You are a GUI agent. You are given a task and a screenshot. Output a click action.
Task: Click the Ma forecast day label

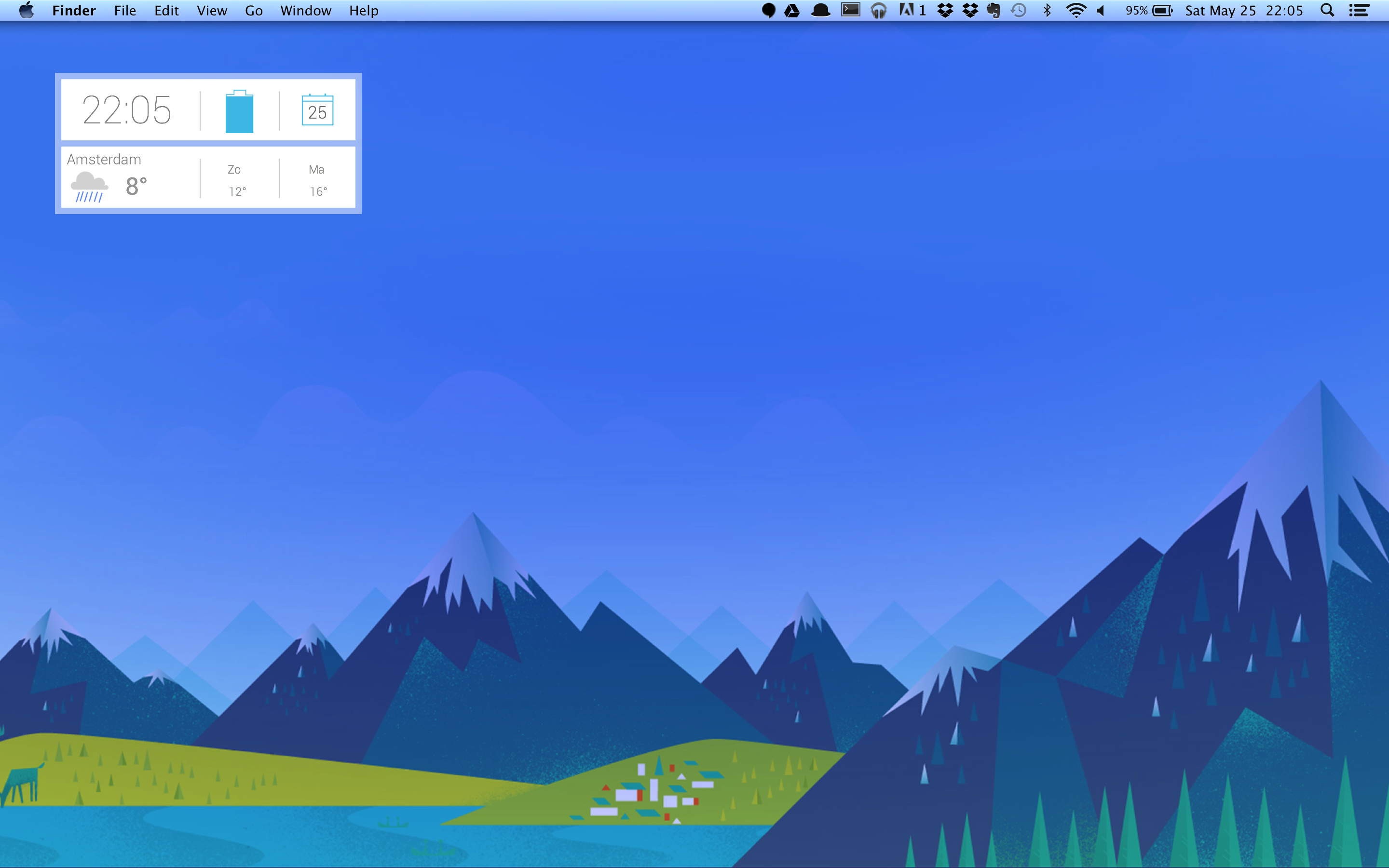[316, 169]
